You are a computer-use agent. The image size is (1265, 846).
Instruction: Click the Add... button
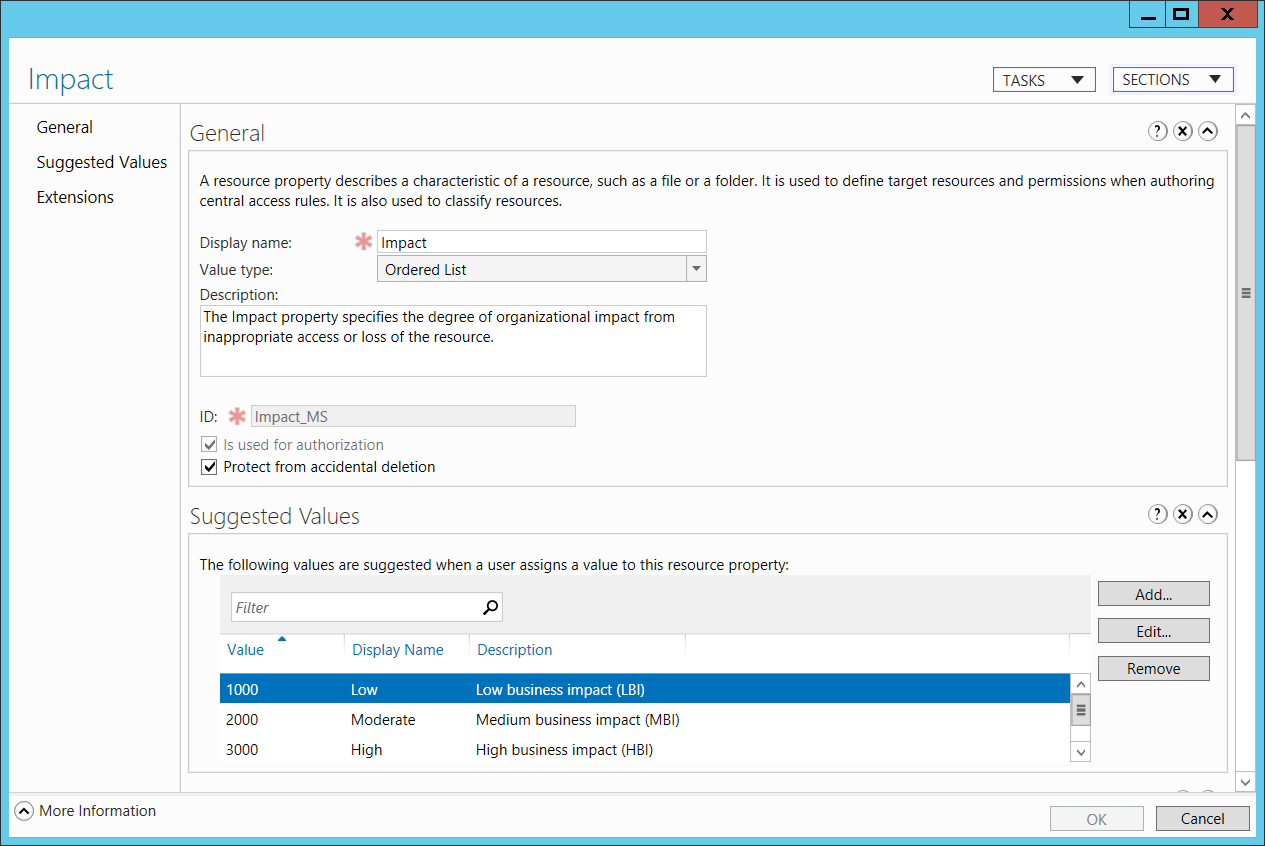pyautogui.click(x=1153, y=594)
